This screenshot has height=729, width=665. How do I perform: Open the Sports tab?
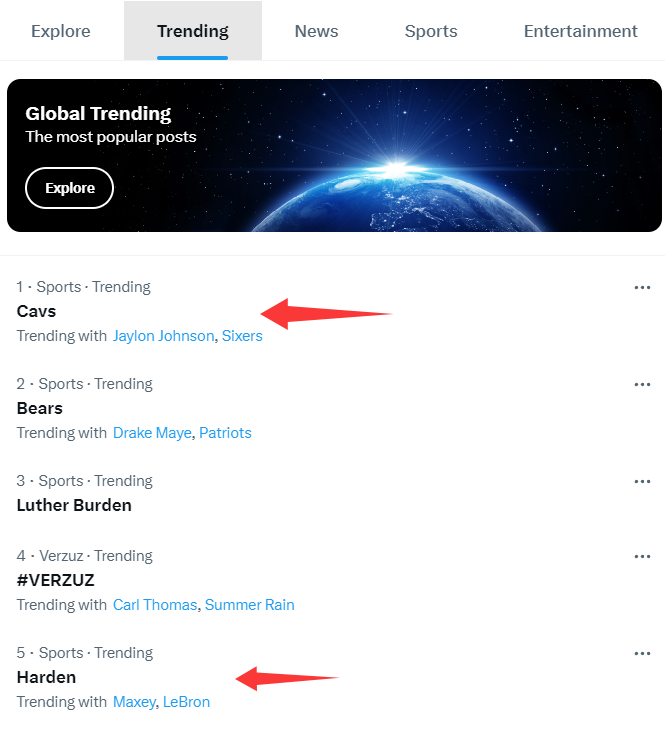[x=431, y=31]
